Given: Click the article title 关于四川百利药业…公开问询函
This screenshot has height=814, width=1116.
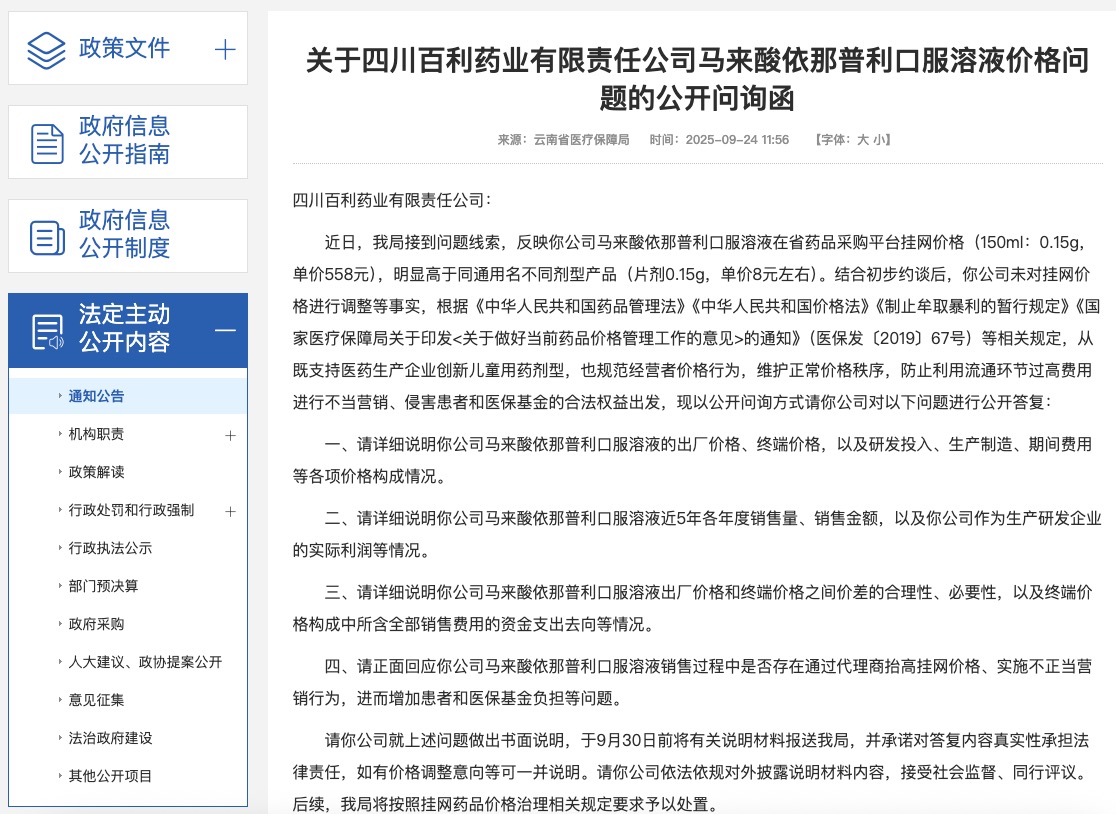Looking at the screenshot, I should [698, 79].
